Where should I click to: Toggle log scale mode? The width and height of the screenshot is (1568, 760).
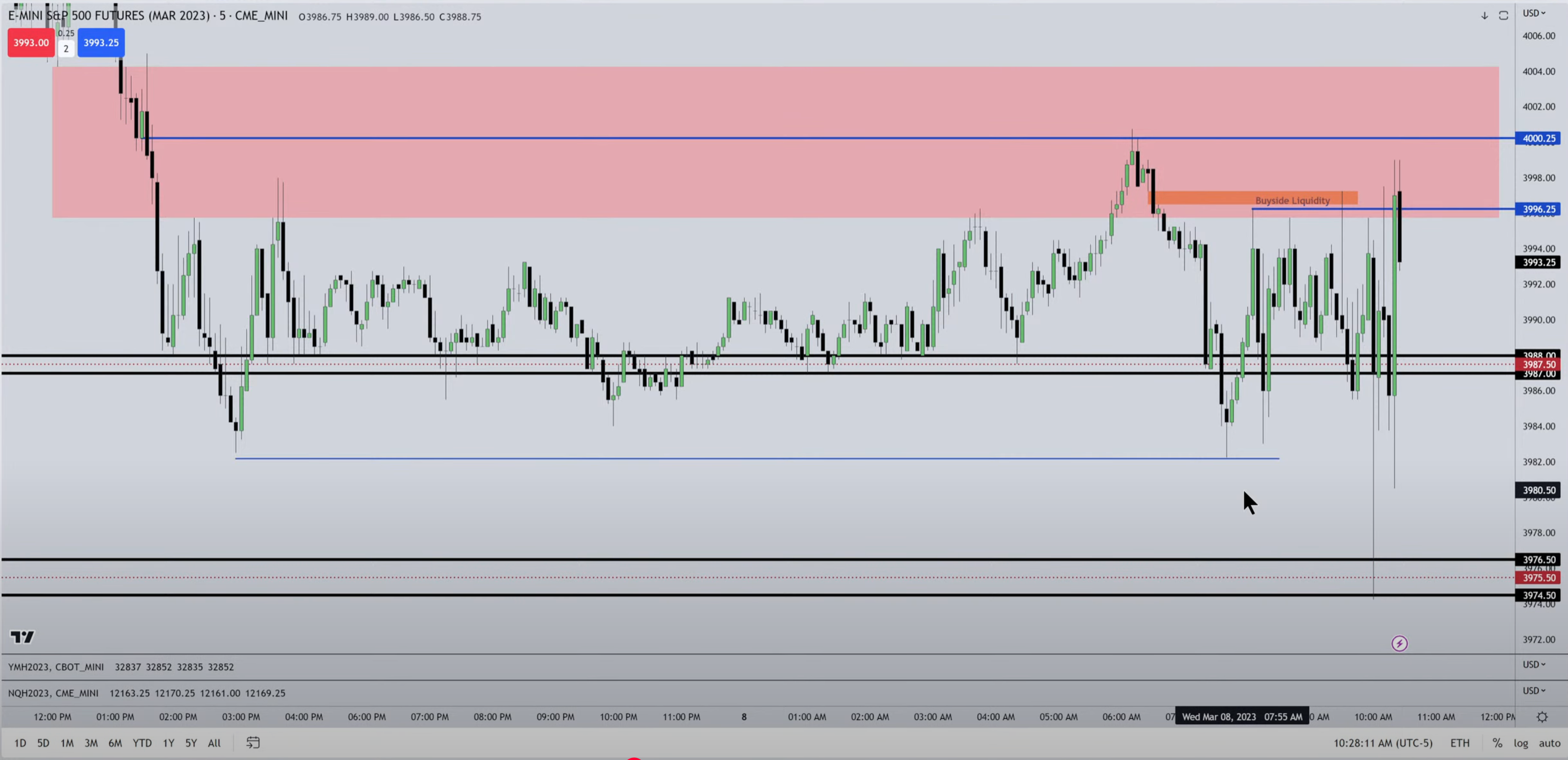[x=1521, y=743]
